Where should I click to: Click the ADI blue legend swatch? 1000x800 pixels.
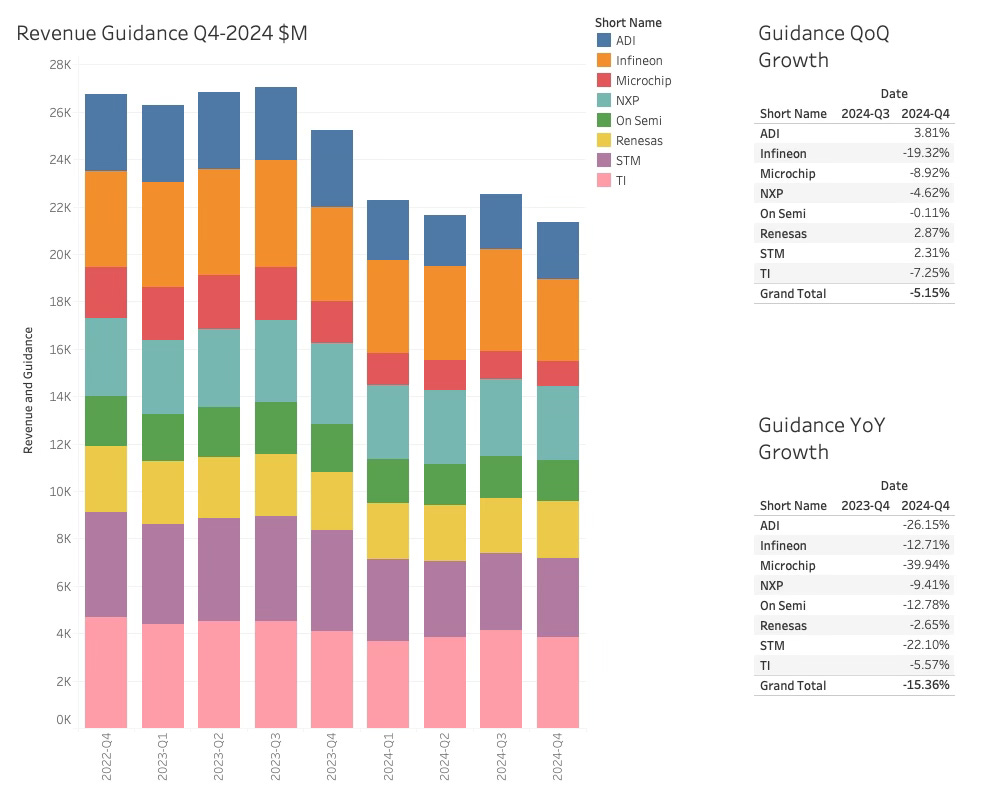coord(604,40)
